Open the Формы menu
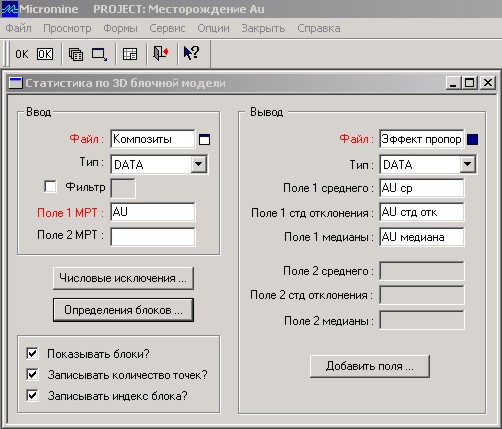 [120, 28]
